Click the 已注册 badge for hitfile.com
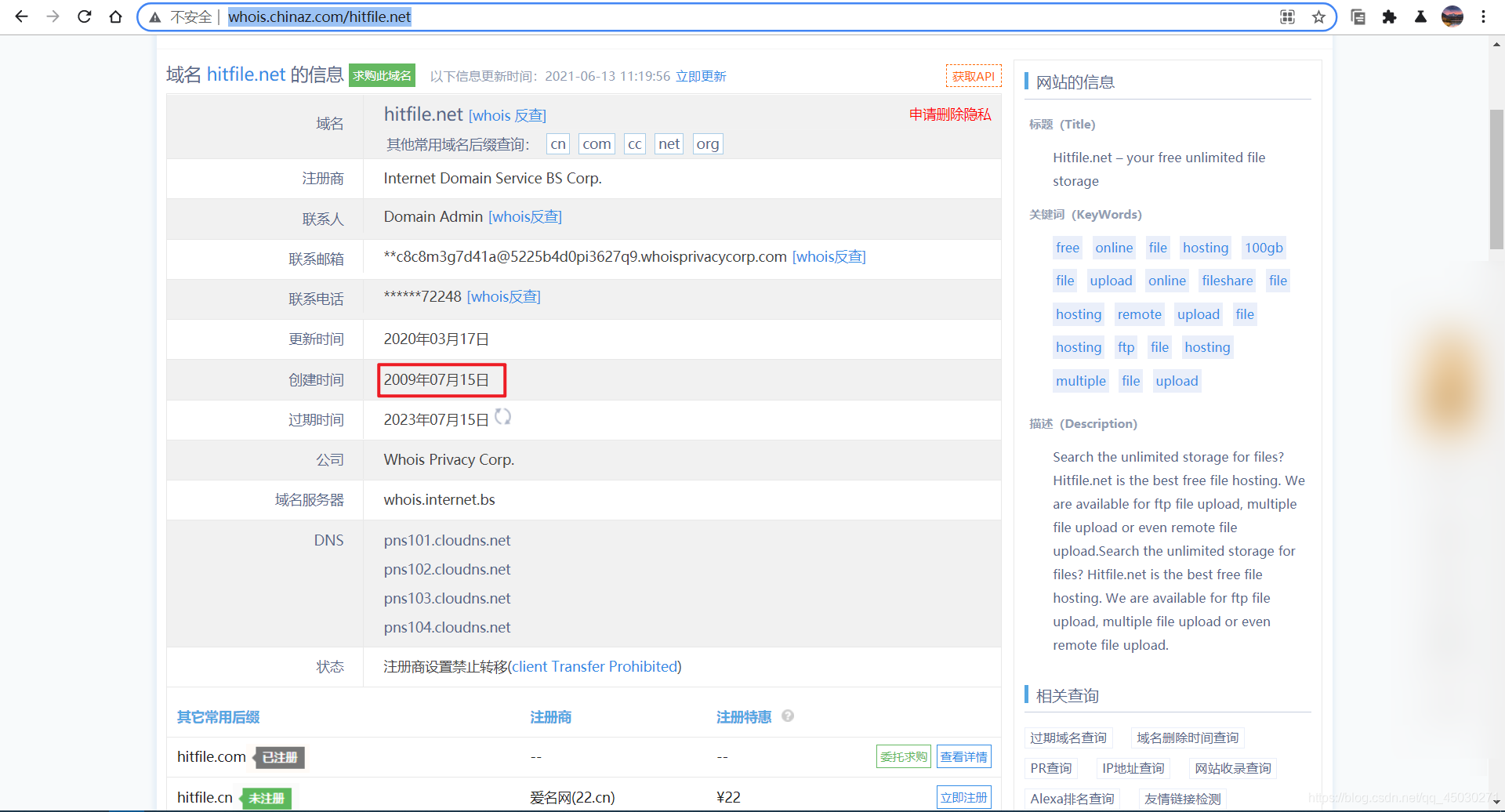The image size is (1505, 812). [x=279, y=757]
